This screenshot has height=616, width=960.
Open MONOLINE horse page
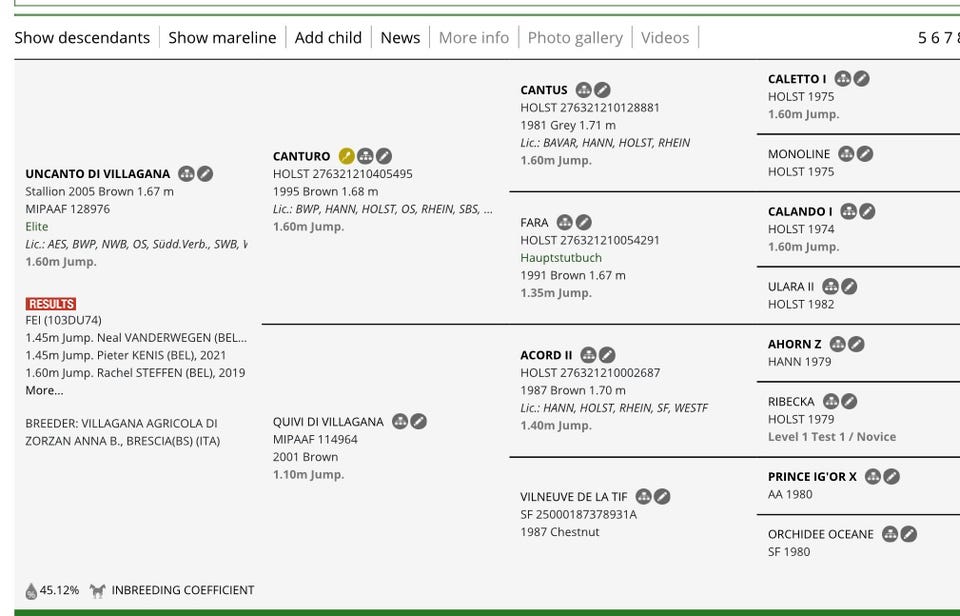(x=799, y=154)
